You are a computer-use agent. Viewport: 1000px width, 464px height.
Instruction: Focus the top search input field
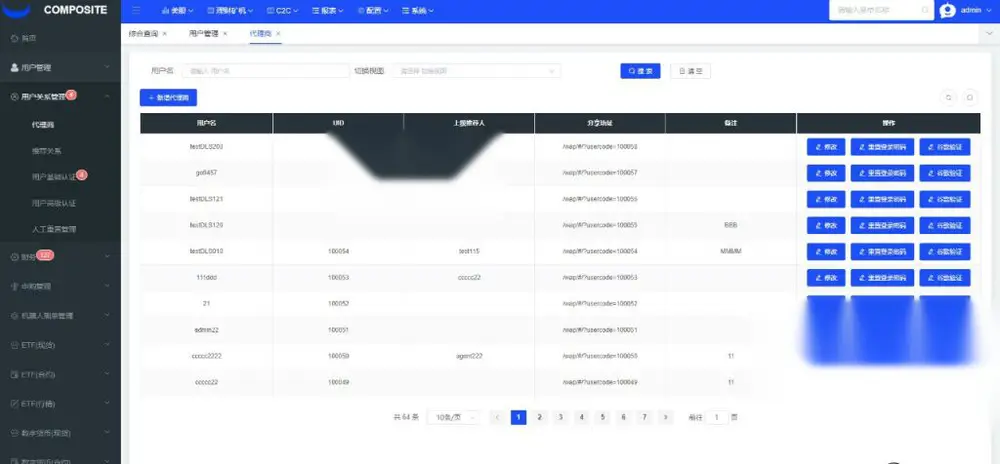(x=880, y=10)
